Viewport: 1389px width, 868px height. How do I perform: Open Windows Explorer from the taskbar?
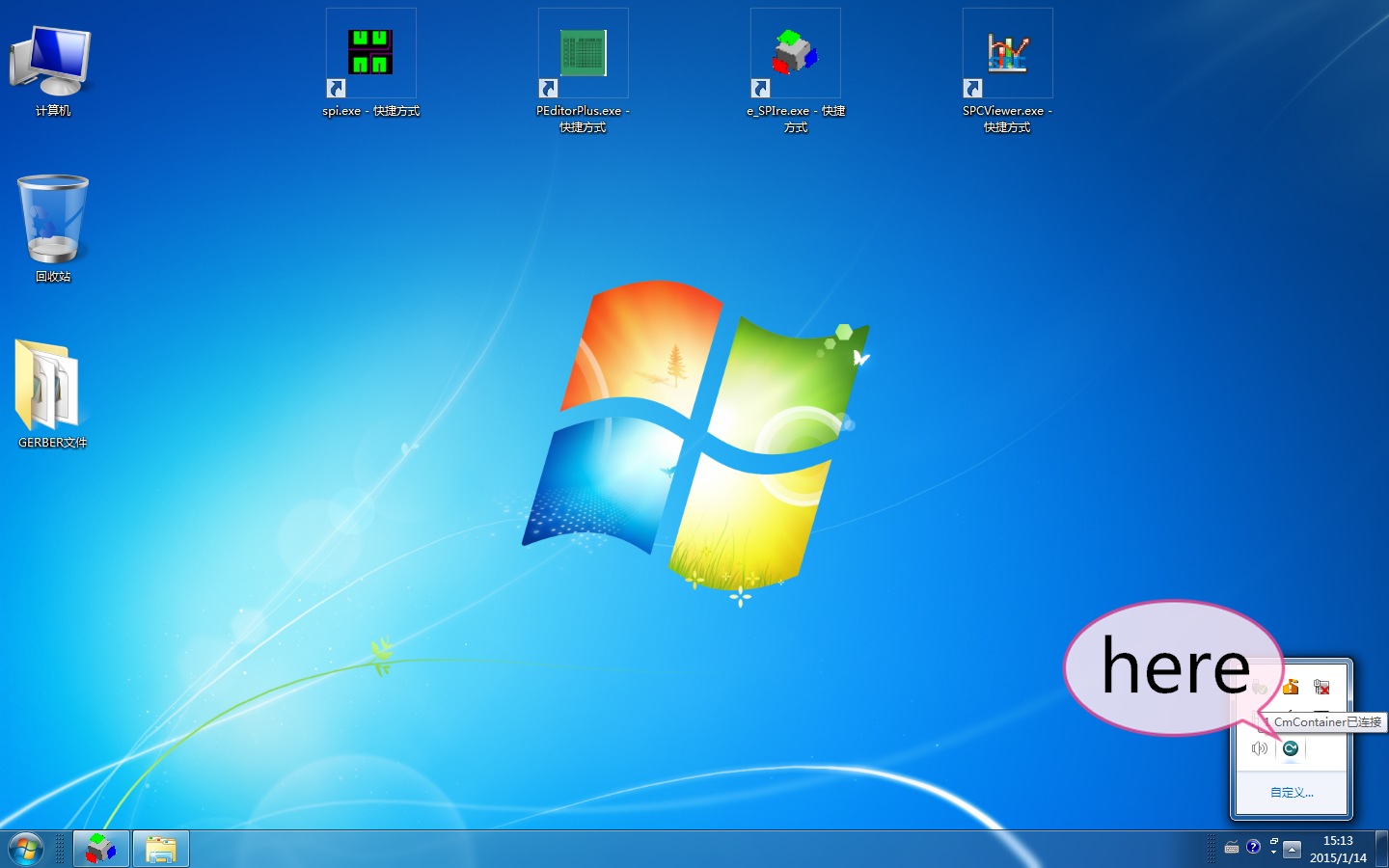(x=161, y=849)
